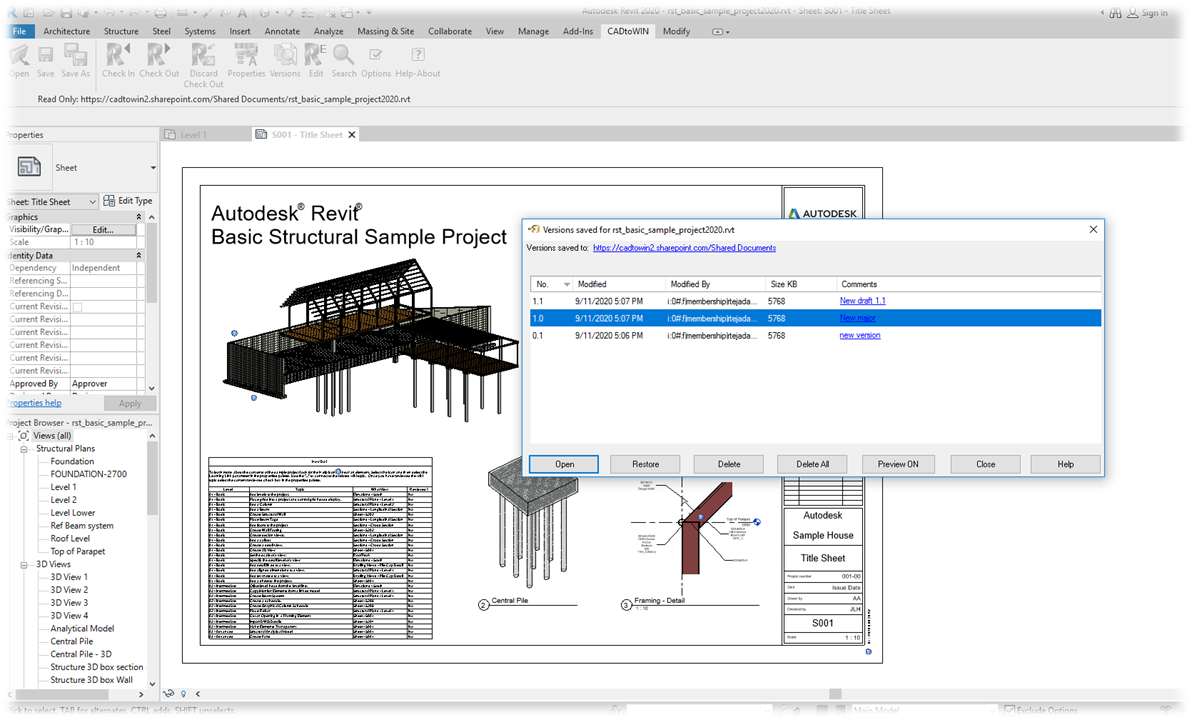Collapse the Structural Plans tree node

tap(24, 449)
